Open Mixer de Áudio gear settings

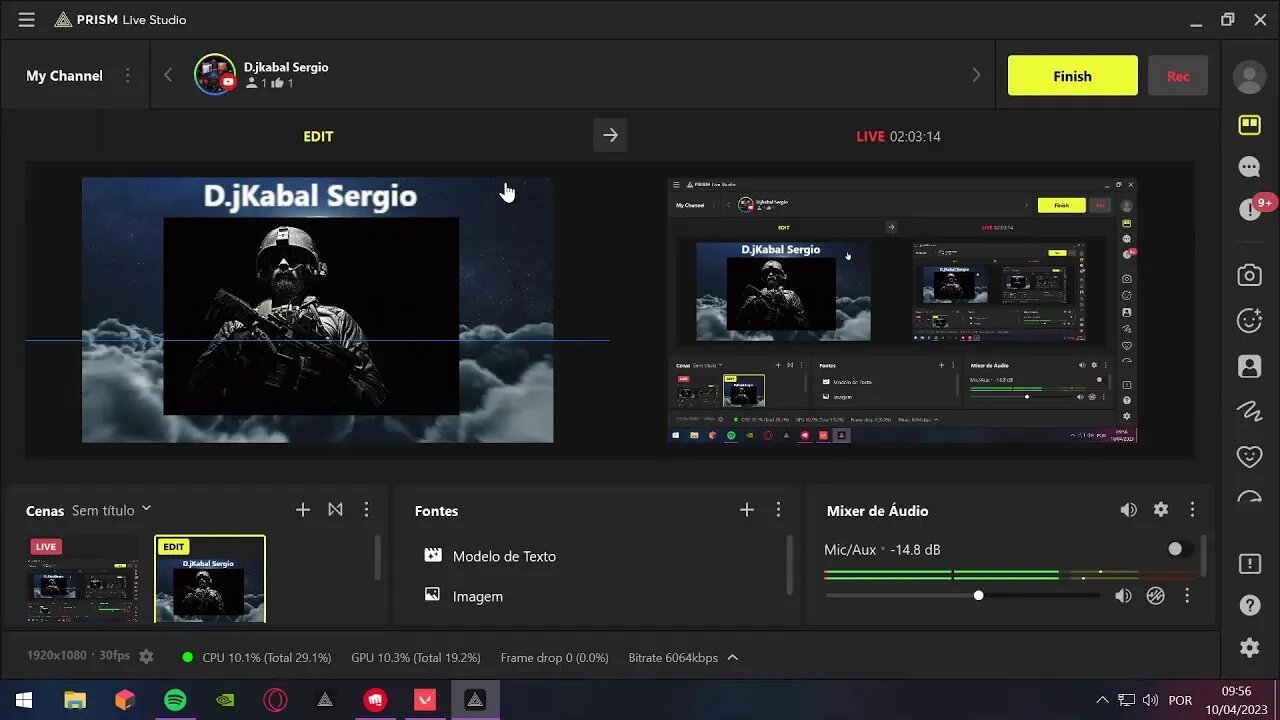pos(1160,510)
